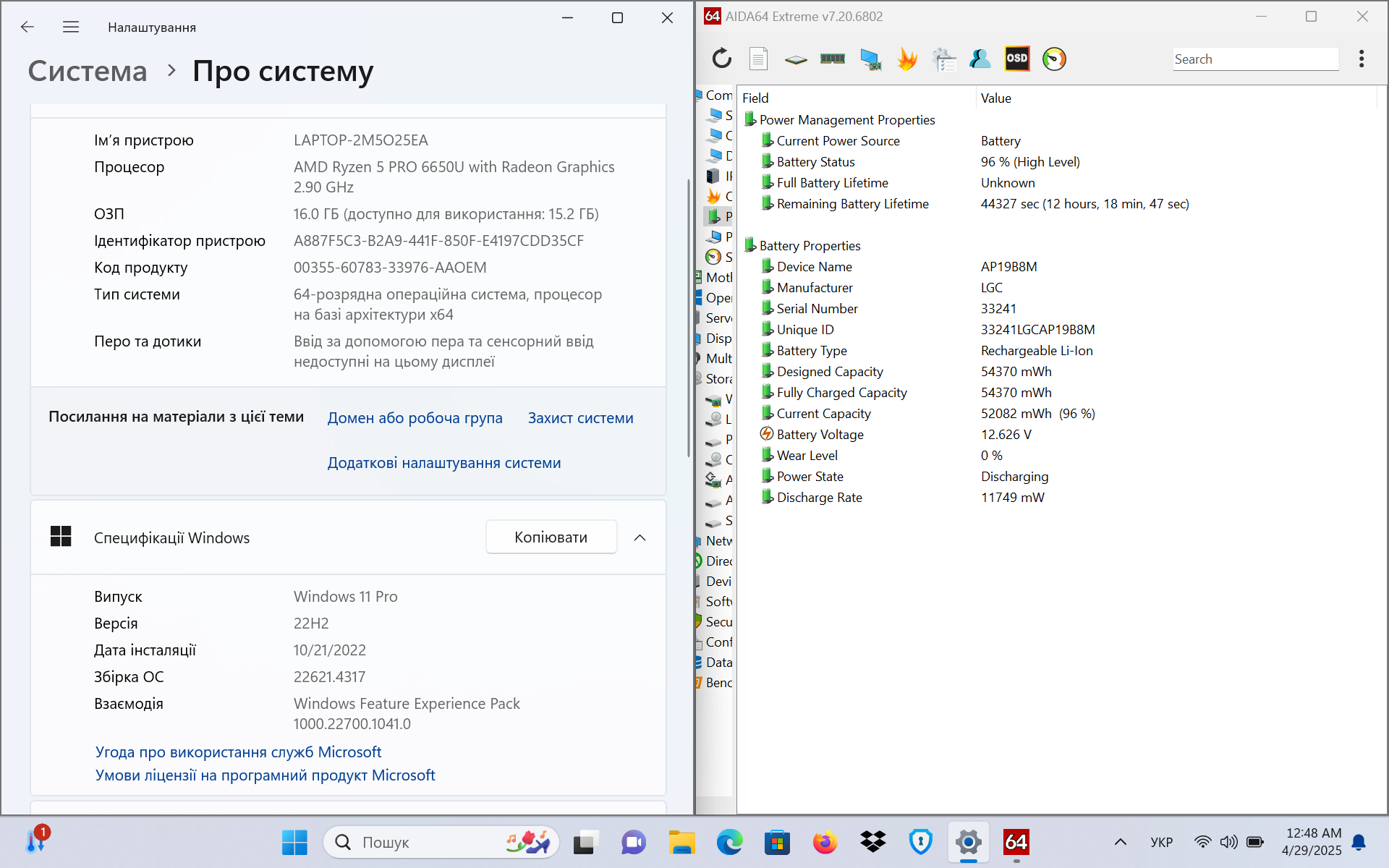
Task: Select the Battery Voltage row
Action: click(1056, 435)
